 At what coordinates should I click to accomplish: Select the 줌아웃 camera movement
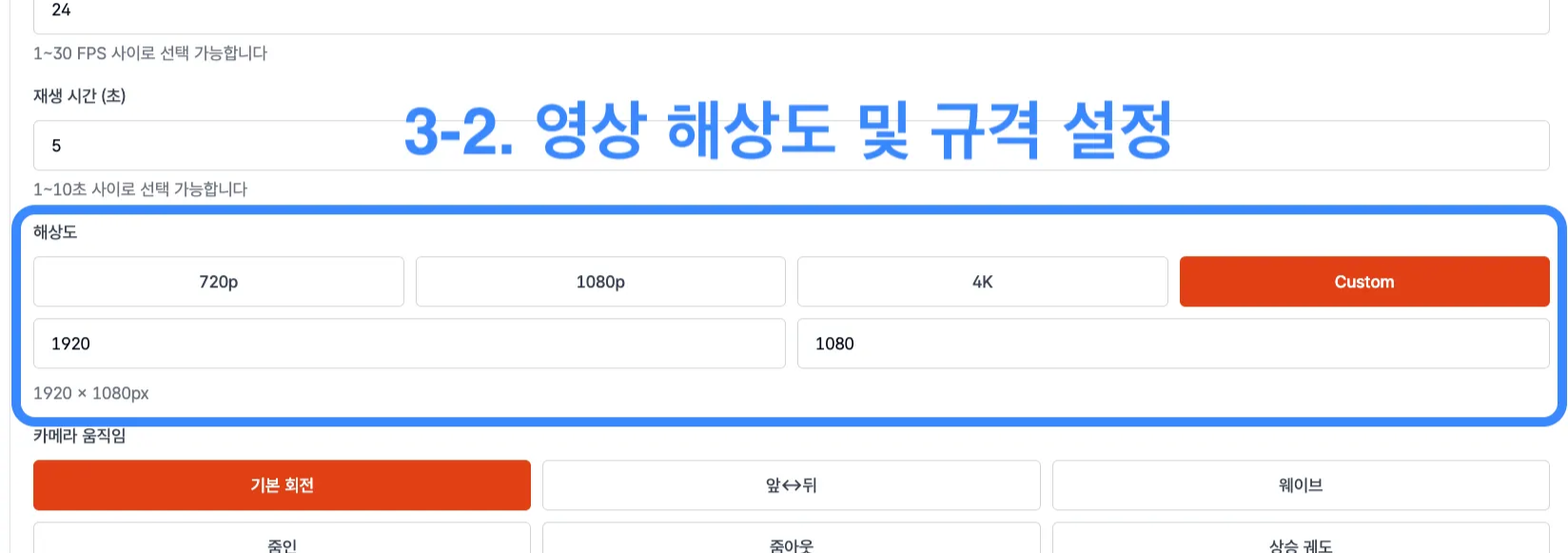[792, 539]
